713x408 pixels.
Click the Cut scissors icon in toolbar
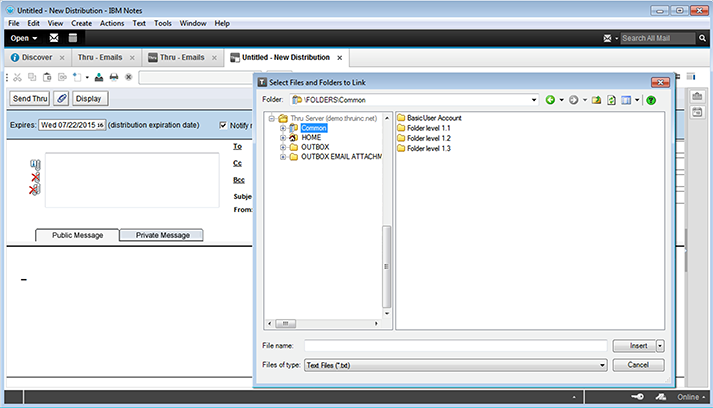tap(17, 77)
